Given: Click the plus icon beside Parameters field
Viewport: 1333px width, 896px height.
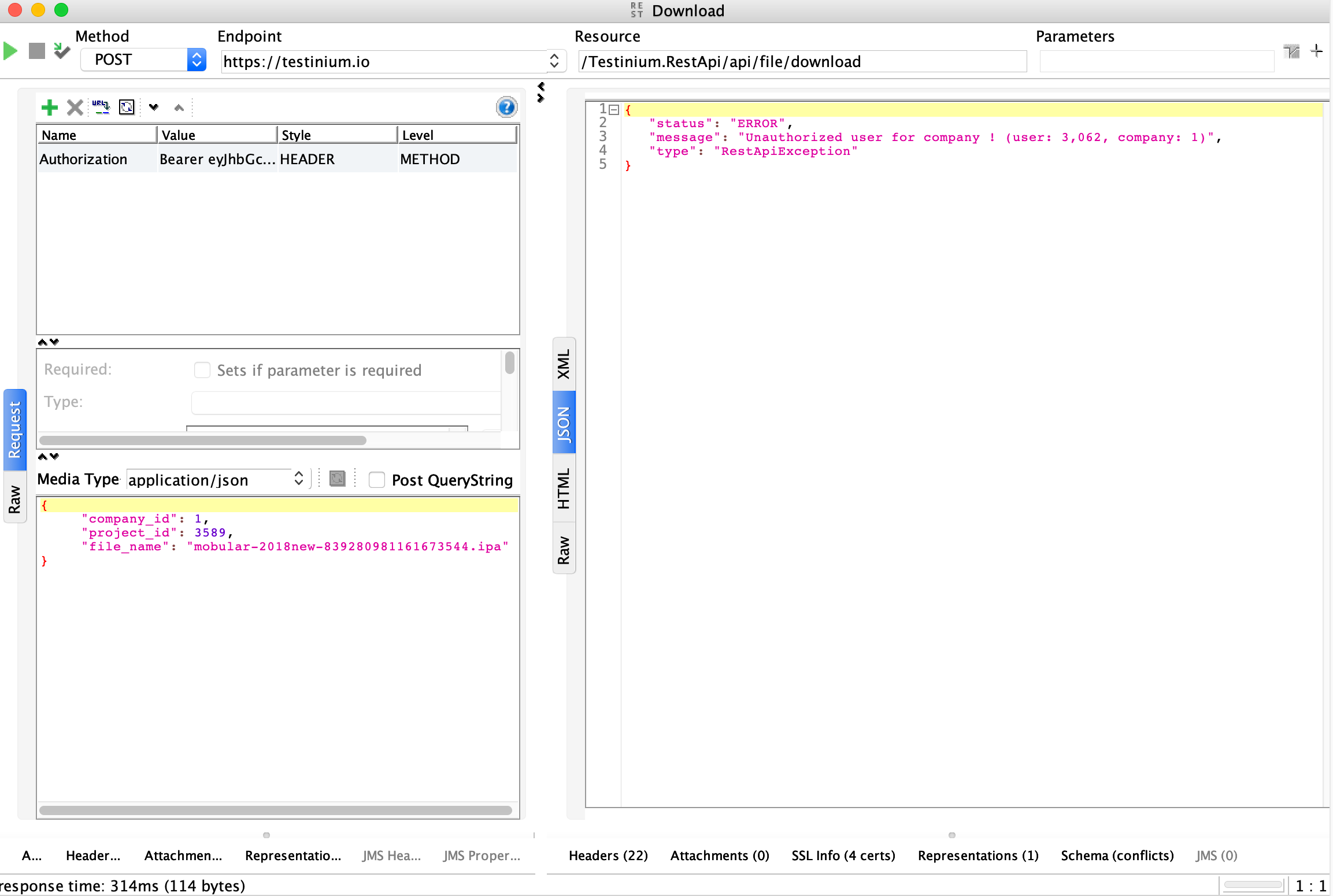Looking at the screenshot, I should click(x=1317, y=51).
